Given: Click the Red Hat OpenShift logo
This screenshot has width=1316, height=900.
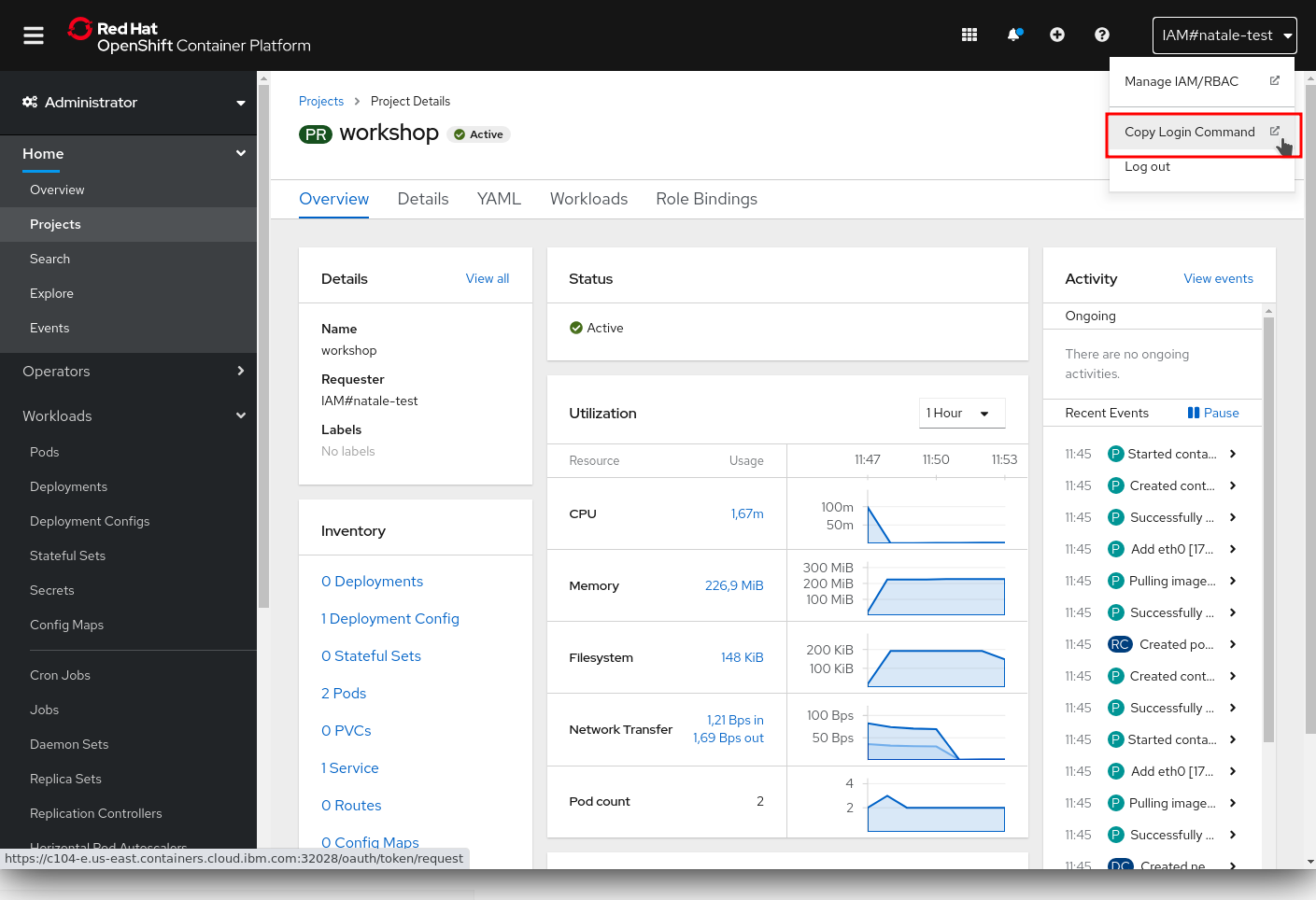Looking at the screenshot, I should [x=190, y=36].
